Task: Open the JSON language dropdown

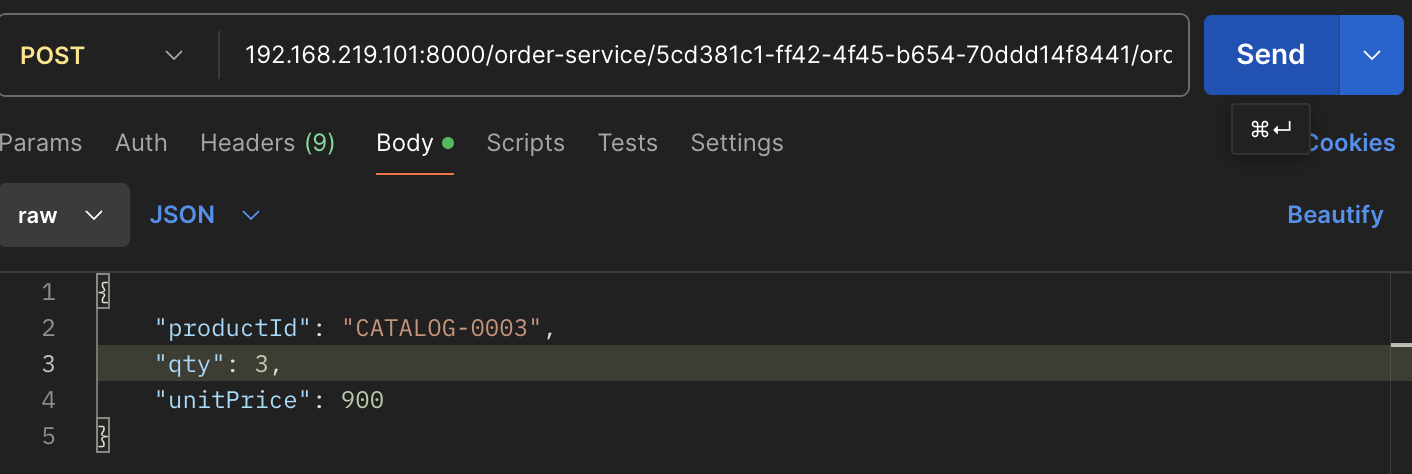Action: [x=205, y=215]
